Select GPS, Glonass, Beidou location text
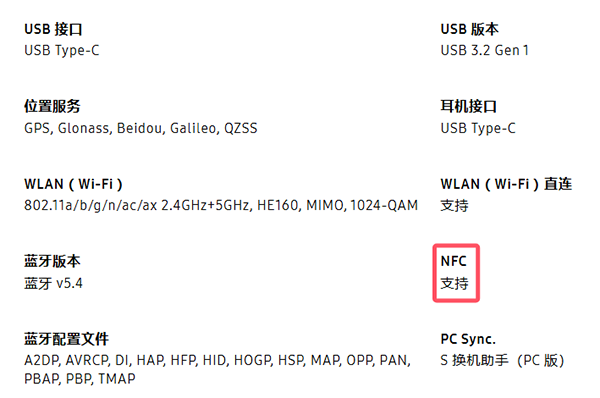 pyautogui.click(x=140, y=128)
